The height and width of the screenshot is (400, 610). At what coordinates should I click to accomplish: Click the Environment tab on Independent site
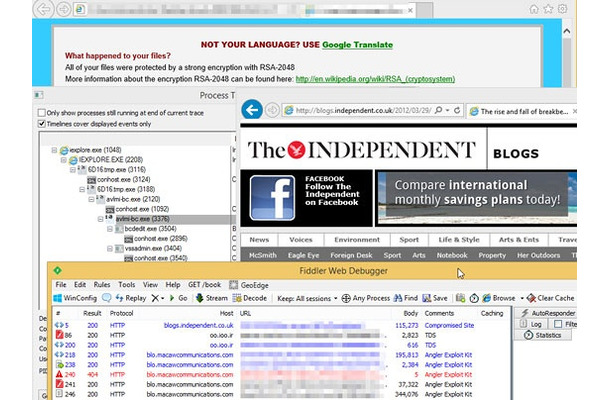point(357,240)
